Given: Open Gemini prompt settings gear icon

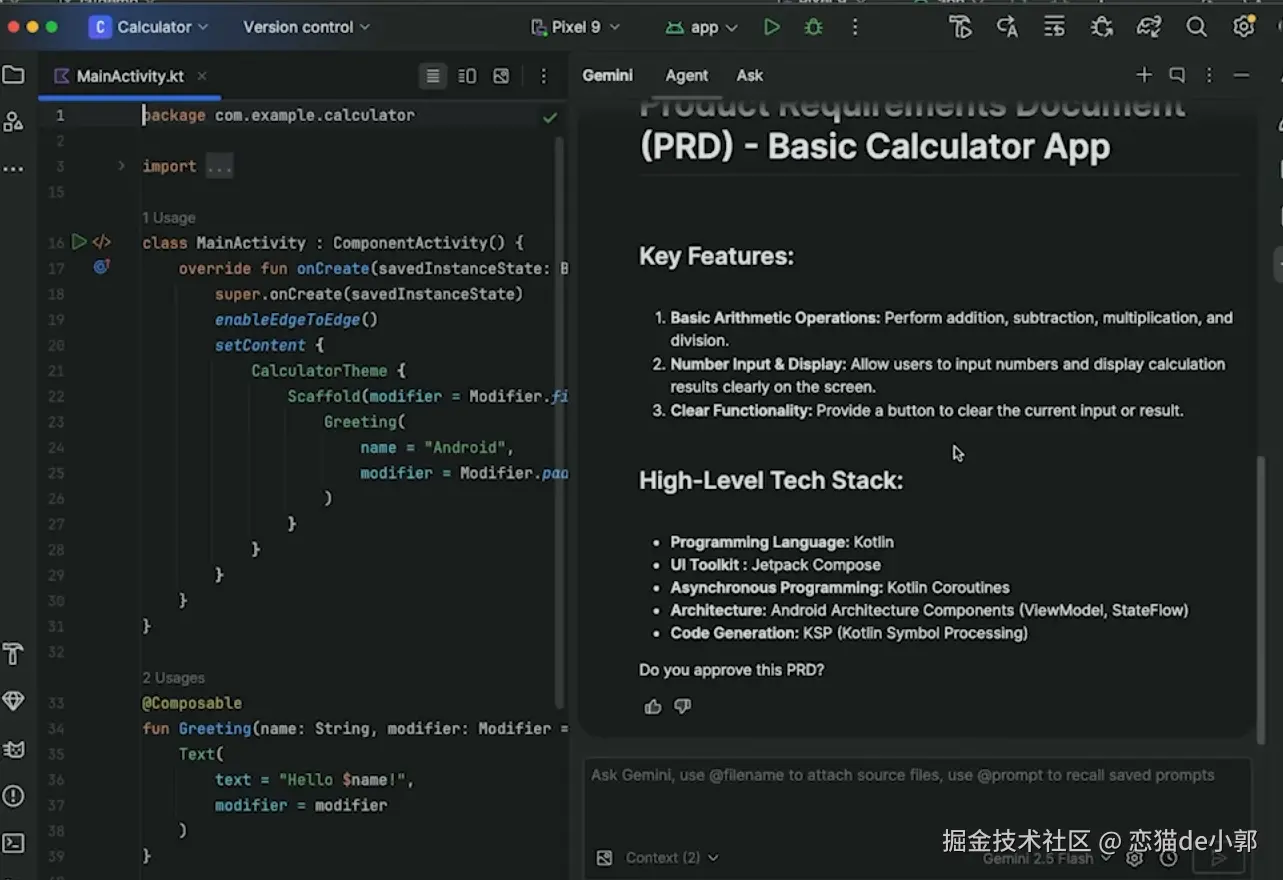Looking at the screenshot, I should tap(1135, 857).
